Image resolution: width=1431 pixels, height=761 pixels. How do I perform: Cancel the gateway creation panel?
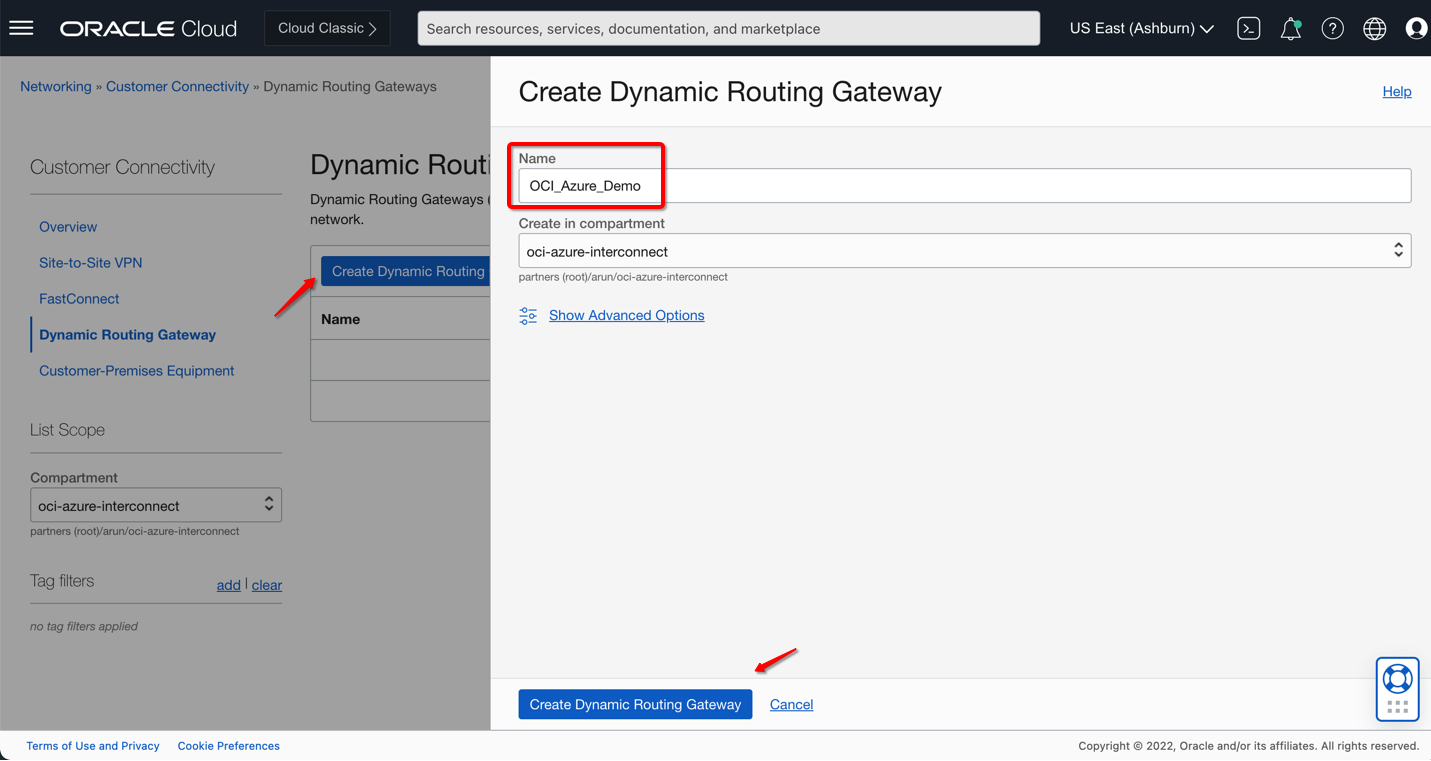point(791,705)
